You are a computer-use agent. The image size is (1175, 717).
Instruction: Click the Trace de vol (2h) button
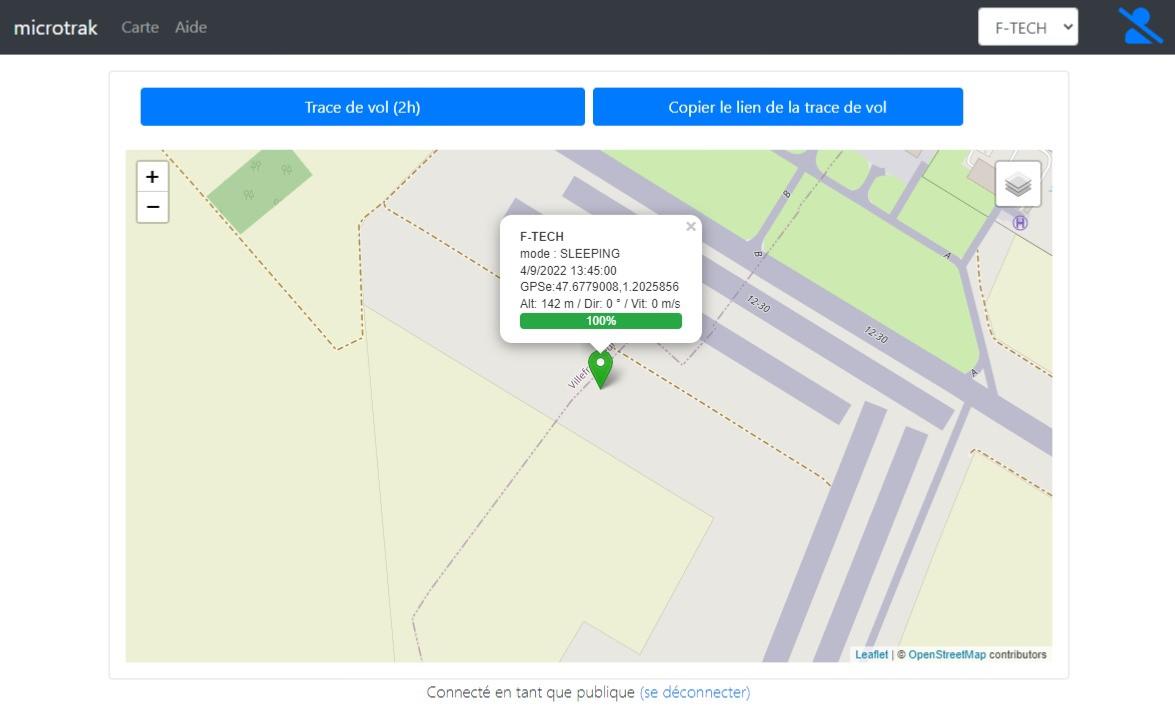(362, 107)
